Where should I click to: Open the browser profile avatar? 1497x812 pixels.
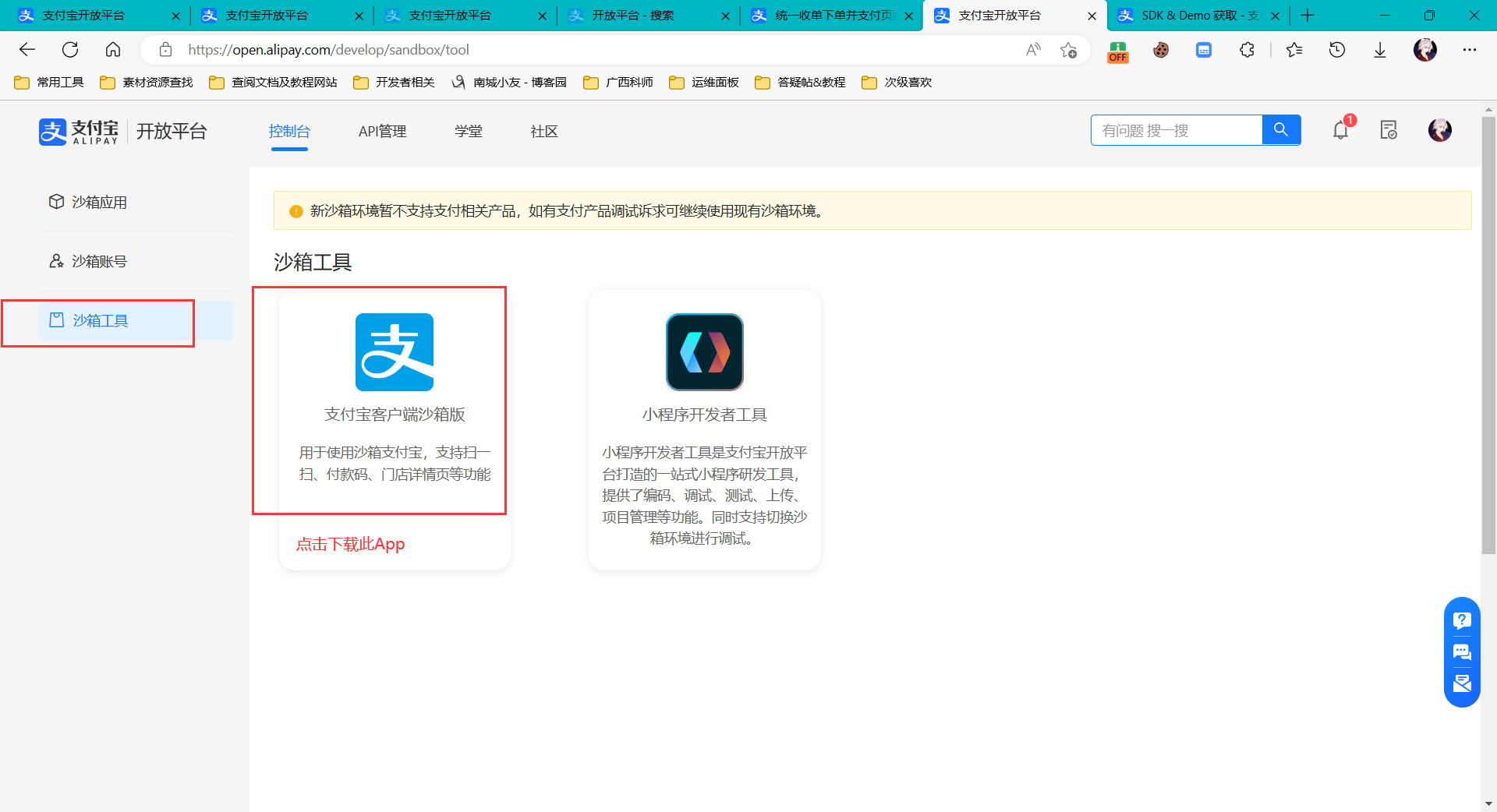[x=1425, y=50]
